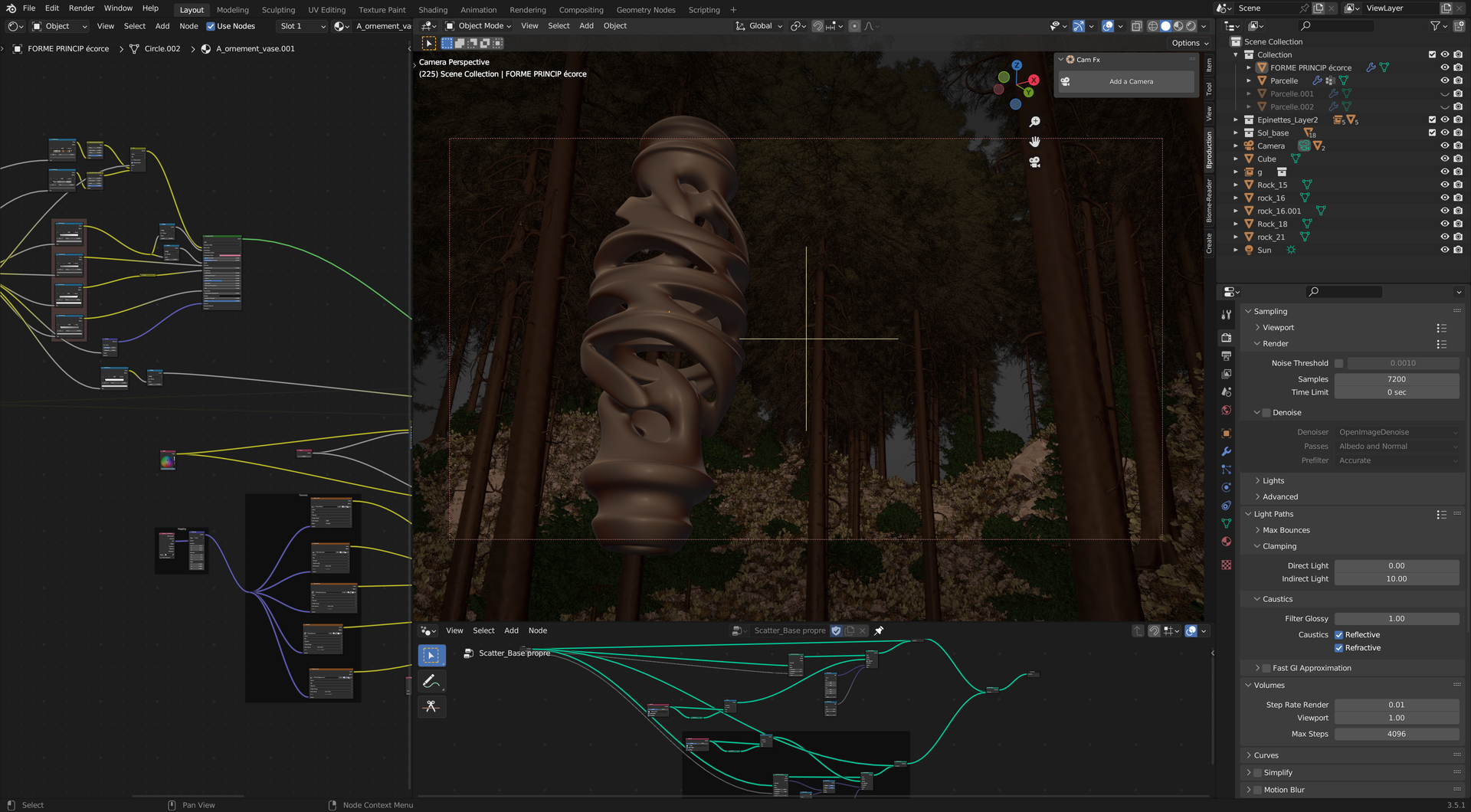Toggle Use Nodes checkbox in shader editor
The width and height of the screenshot is (1471, 812).
tap(211, 26)
